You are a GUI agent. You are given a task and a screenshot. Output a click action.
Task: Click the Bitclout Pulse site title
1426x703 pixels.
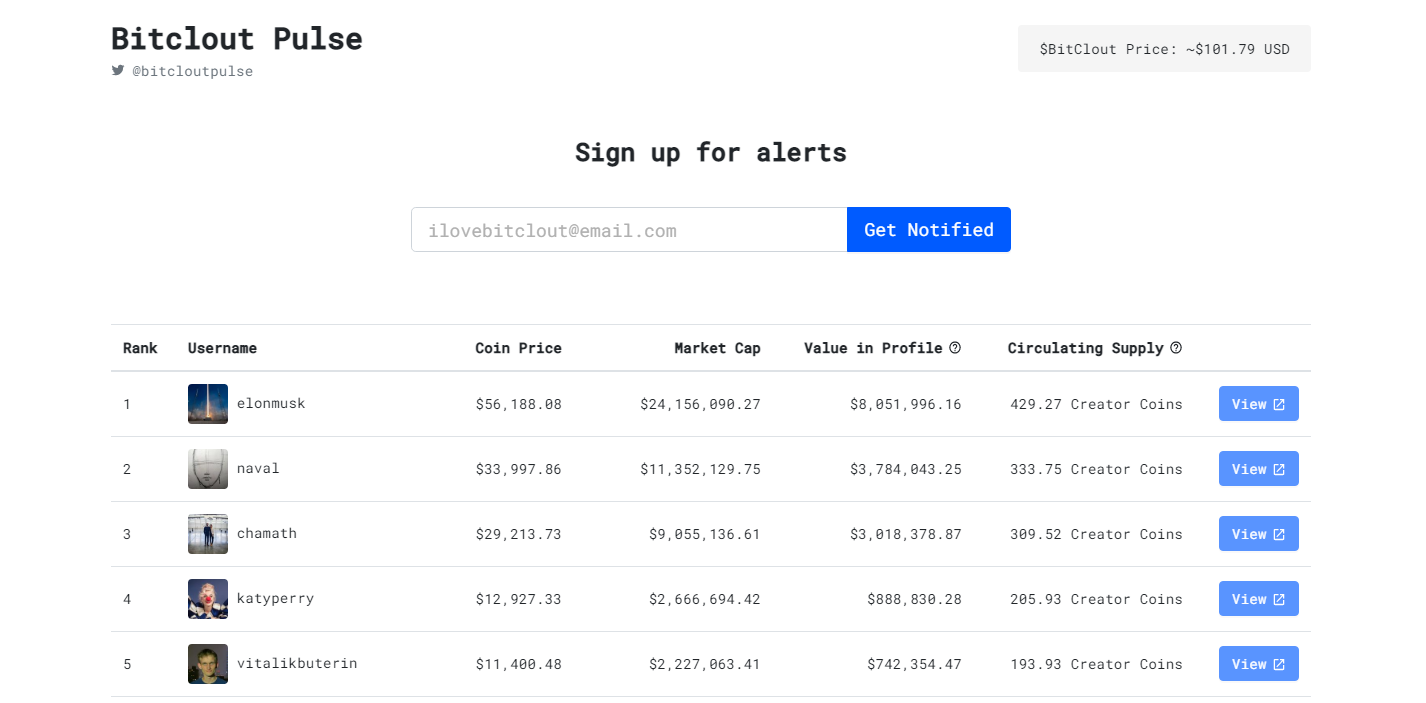pyautogui.click(x=237, y=39)
